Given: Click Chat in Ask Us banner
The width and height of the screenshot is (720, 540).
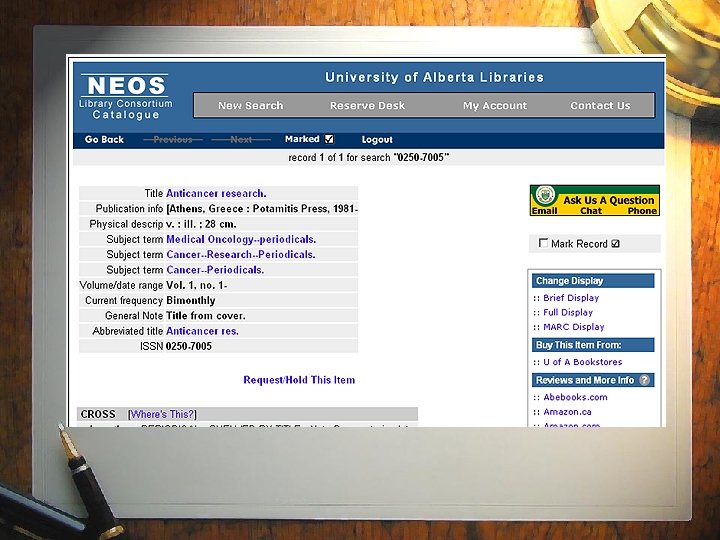Looking at the screenshot, I should (x=591, y=211).
